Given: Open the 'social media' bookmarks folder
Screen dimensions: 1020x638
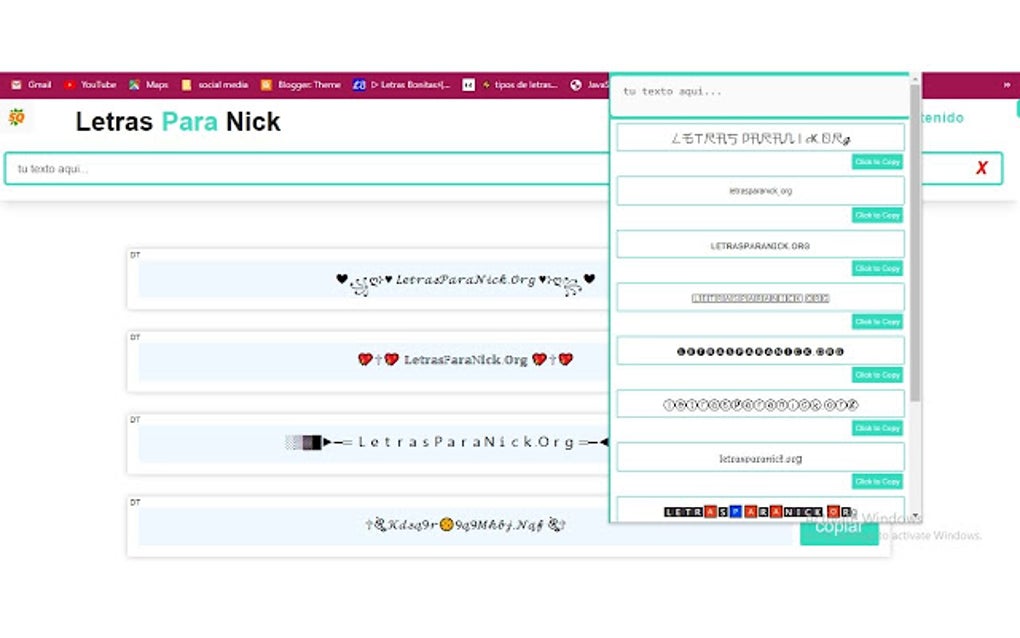Looking at the screenshot, I should [x=215, y=85].
